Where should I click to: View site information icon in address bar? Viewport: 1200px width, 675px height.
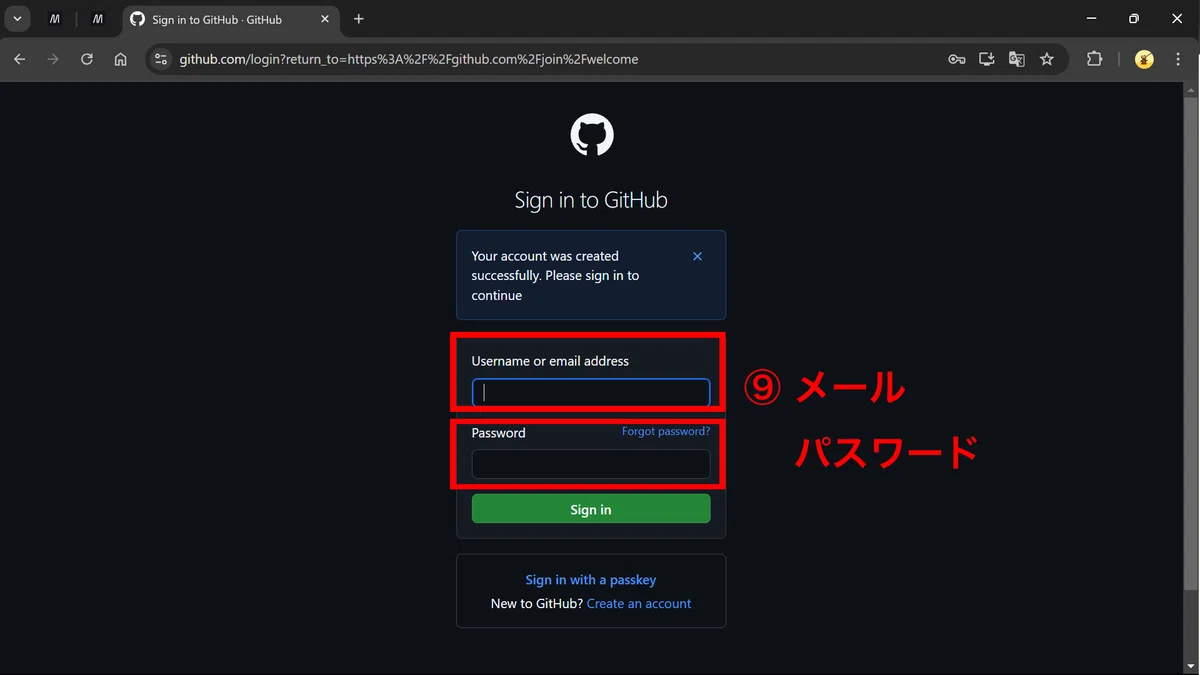(161, 59)
